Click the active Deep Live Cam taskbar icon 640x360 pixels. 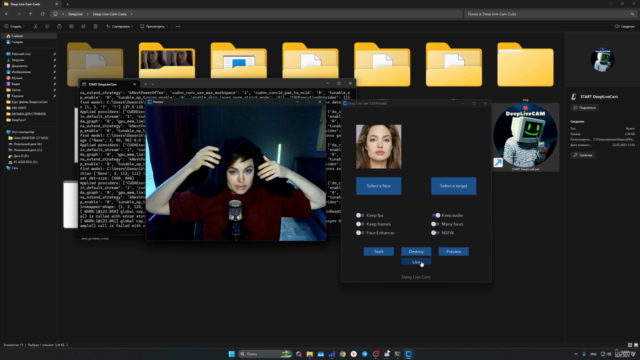(409, 354)
